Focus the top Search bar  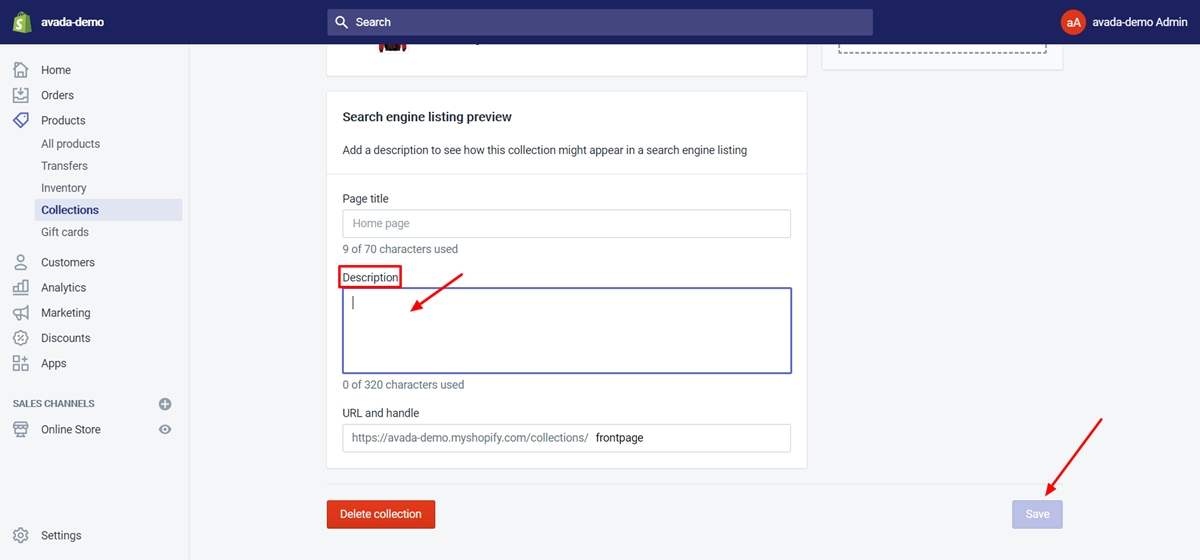600,22
